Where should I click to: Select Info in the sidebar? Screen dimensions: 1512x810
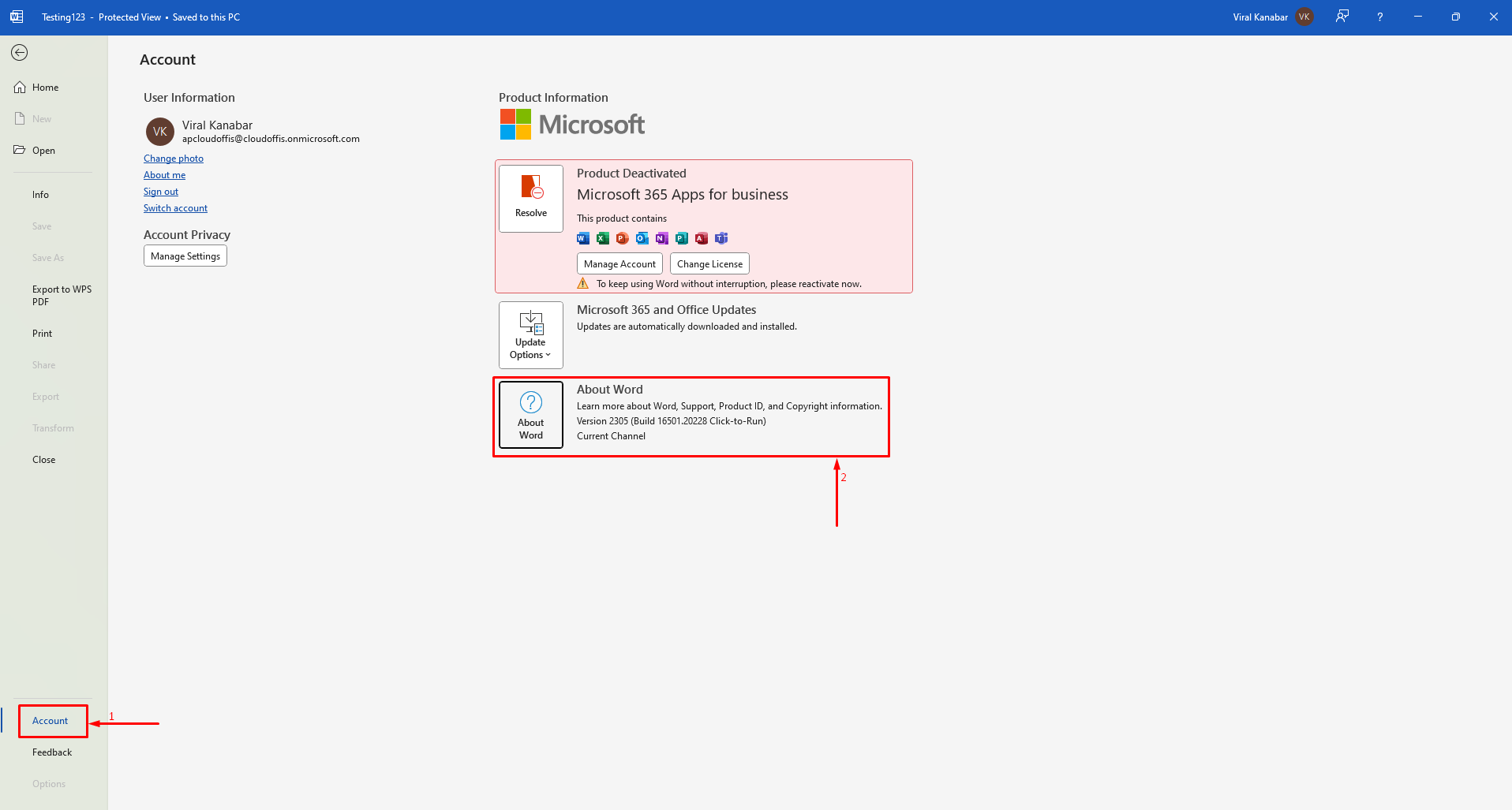point(40,195)
